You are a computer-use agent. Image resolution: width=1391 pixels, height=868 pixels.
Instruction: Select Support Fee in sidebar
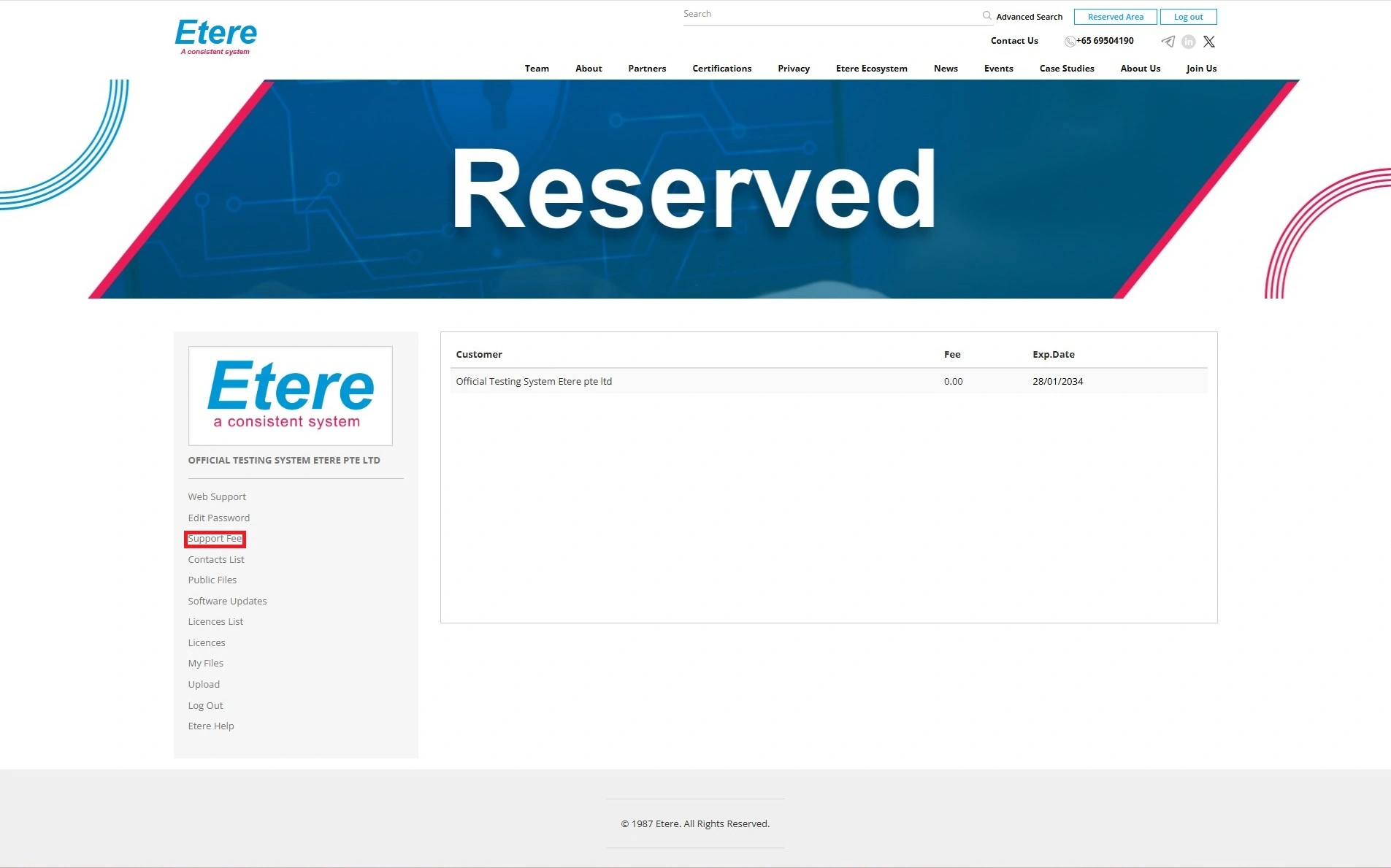coord(215,539)
